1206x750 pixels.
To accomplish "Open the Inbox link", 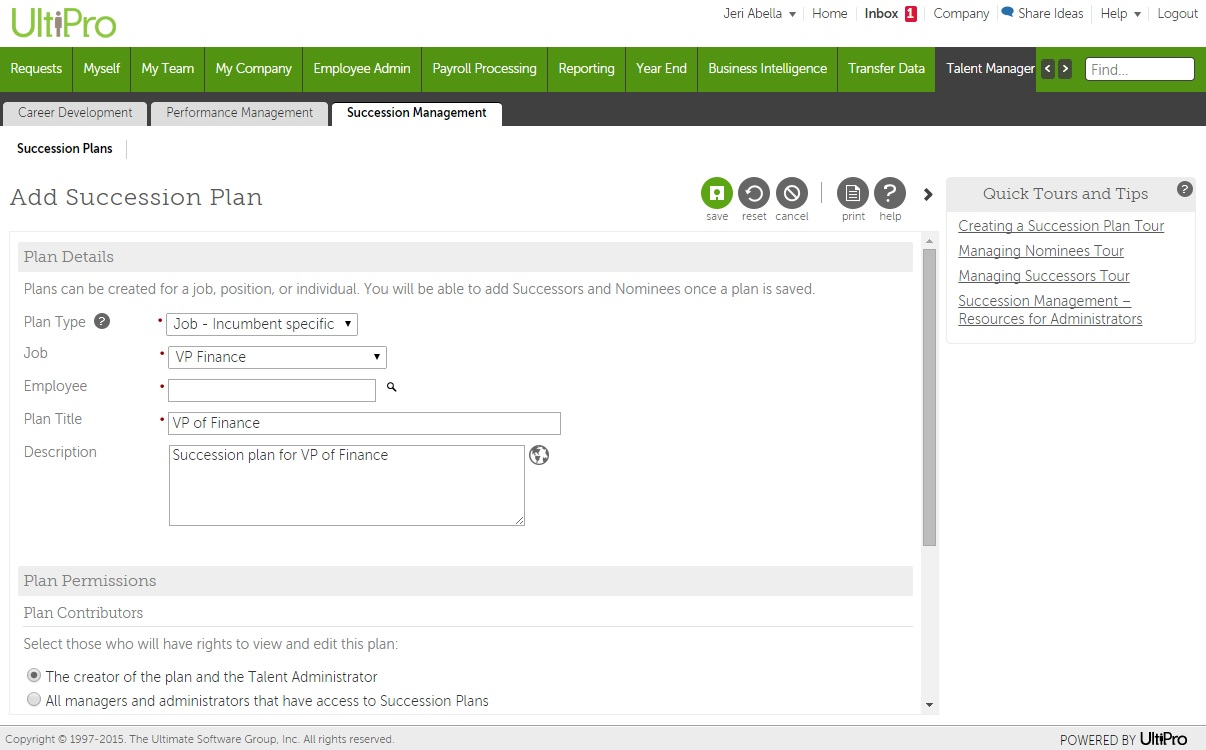I will click(882, 14).
